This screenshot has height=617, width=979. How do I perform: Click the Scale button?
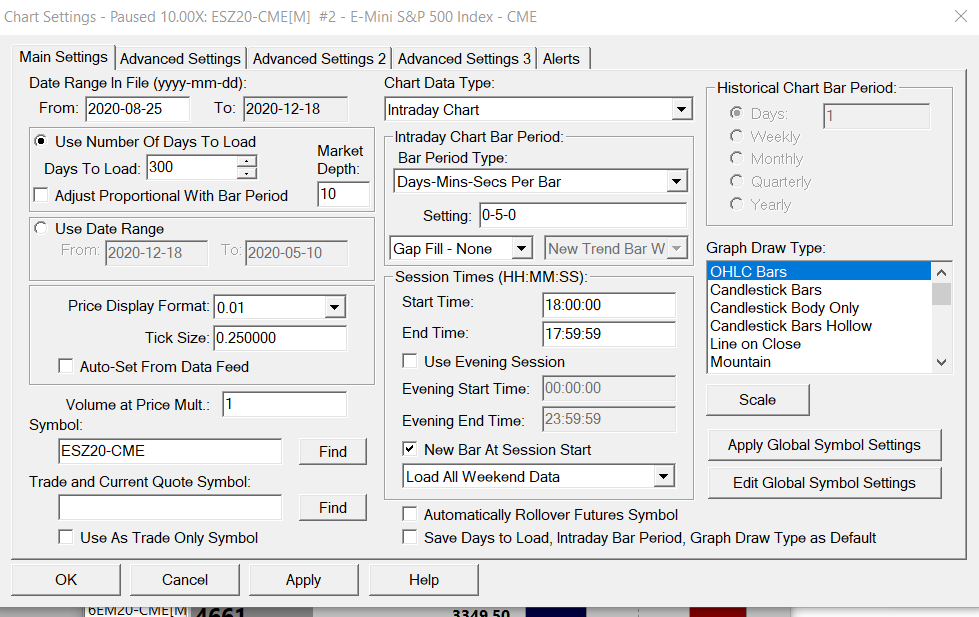(x=758, y=400)
